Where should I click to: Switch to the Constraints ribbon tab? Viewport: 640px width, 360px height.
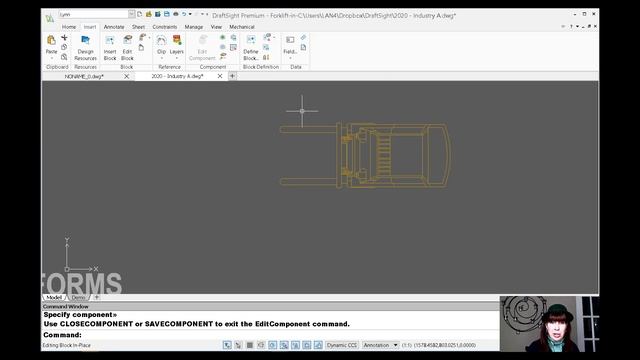click(165, 27)
